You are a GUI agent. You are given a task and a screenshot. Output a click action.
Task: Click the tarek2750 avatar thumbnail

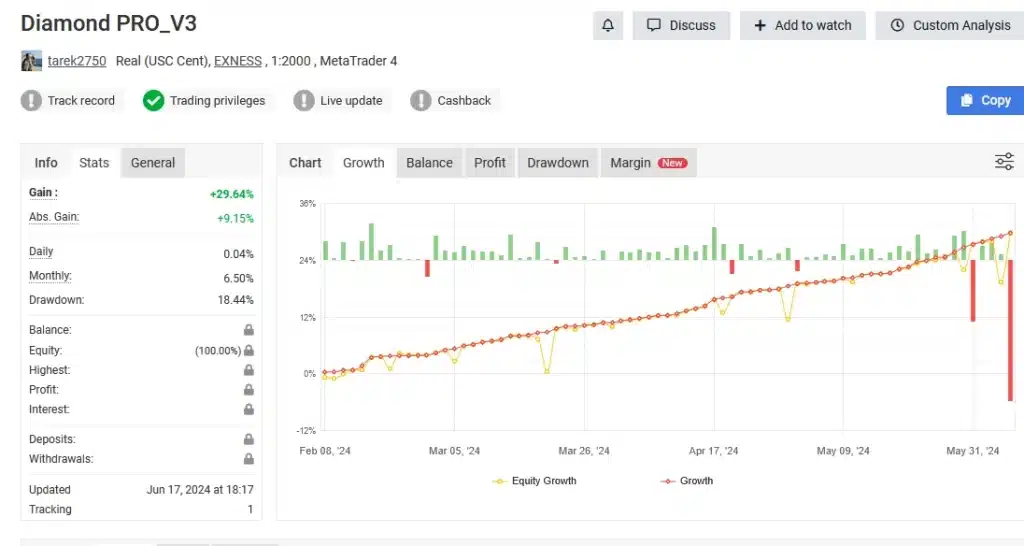tap(31, 61)
